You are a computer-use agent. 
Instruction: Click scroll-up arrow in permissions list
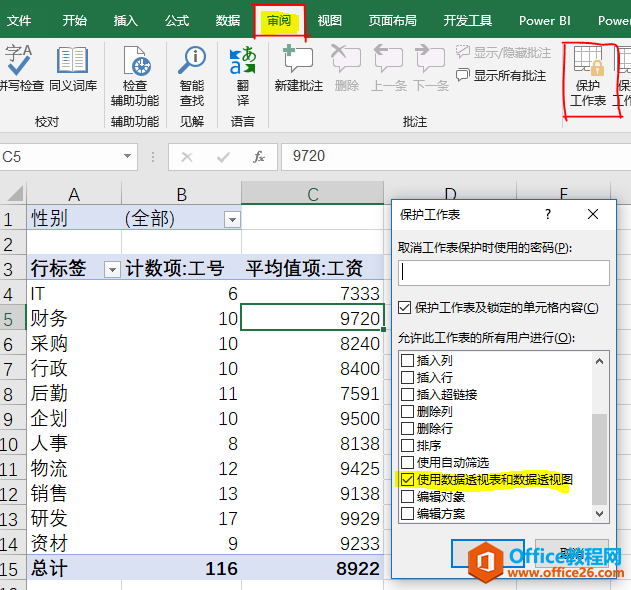click(599, 361)
